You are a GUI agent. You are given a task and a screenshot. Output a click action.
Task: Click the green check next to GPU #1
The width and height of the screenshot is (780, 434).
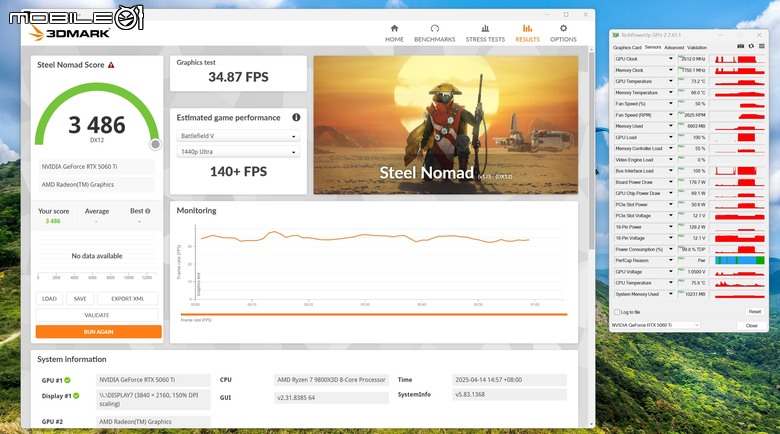[x=67, y=380]
